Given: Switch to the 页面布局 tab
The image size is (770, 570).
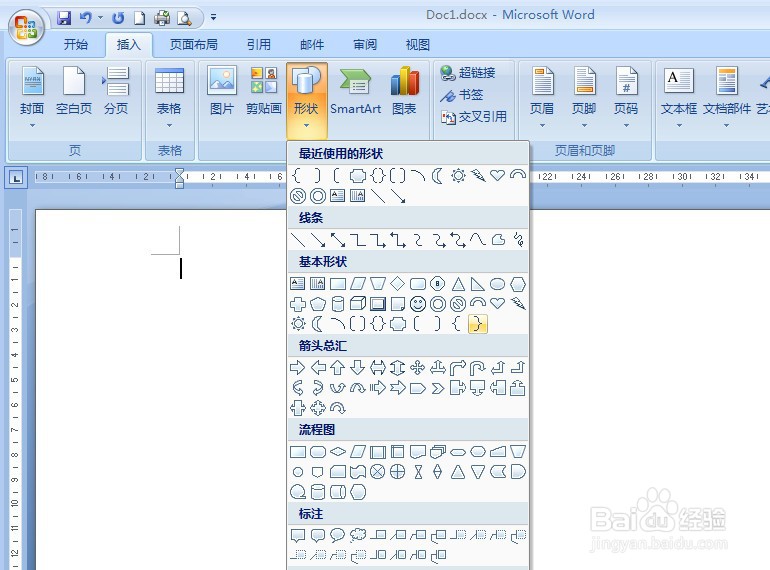Looking at the screenshot, I should (193, 45).
